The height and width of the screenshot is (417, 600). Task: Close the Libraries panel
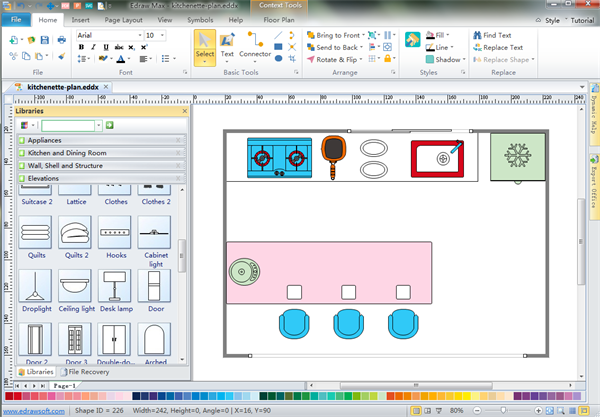pyautogui.click(x=185, y=111)
